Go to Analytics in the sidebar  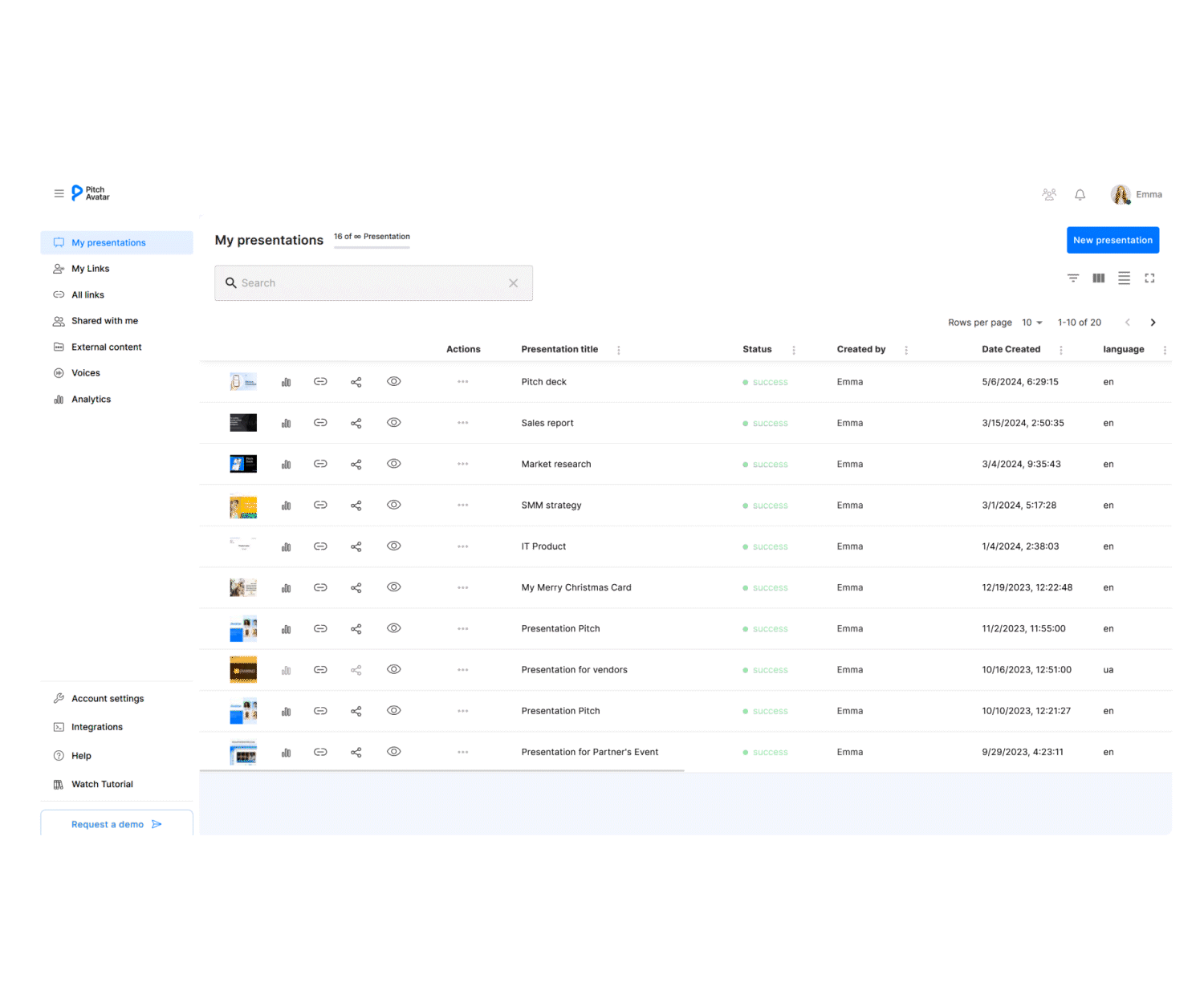[91, 400]
